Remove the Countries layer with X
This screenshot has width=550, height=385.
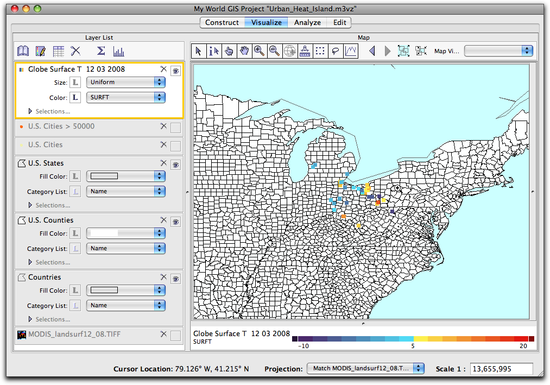(163, 277)
